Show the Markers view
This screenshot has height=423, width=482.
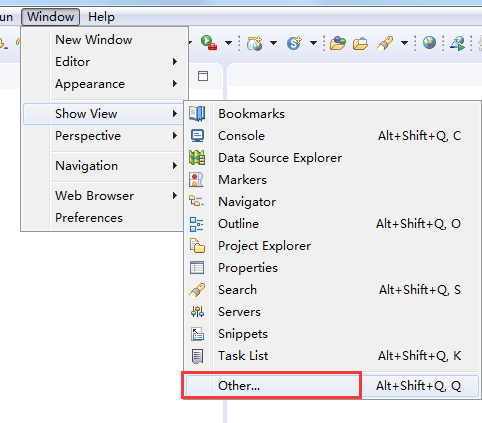click(x=332, y=180)
